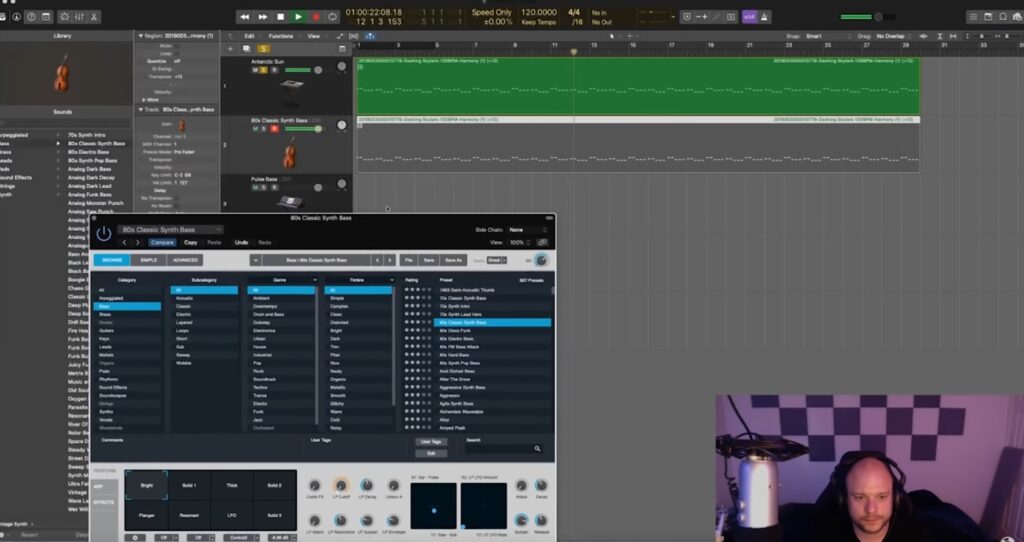Switch to the SIMPLE tab in Alchemy

pos(148,260)
